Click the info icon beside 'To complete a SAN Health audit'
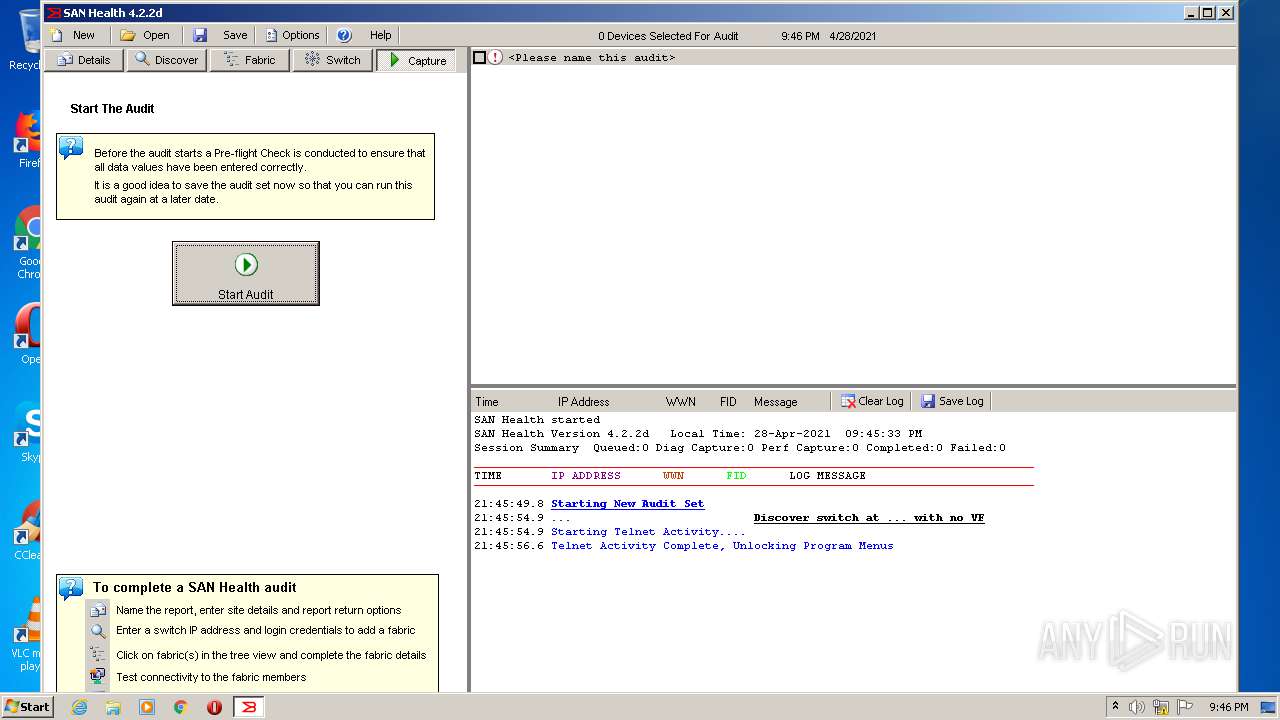Screen dimensions: 1280x720 pos(71,588)
